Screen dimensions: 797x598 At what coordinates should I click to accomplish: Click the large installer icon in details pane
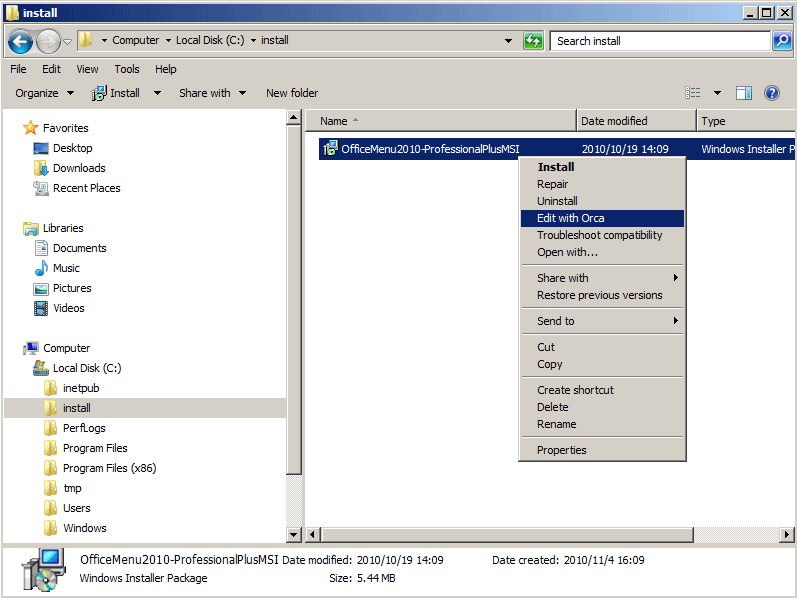pos(44,570)
